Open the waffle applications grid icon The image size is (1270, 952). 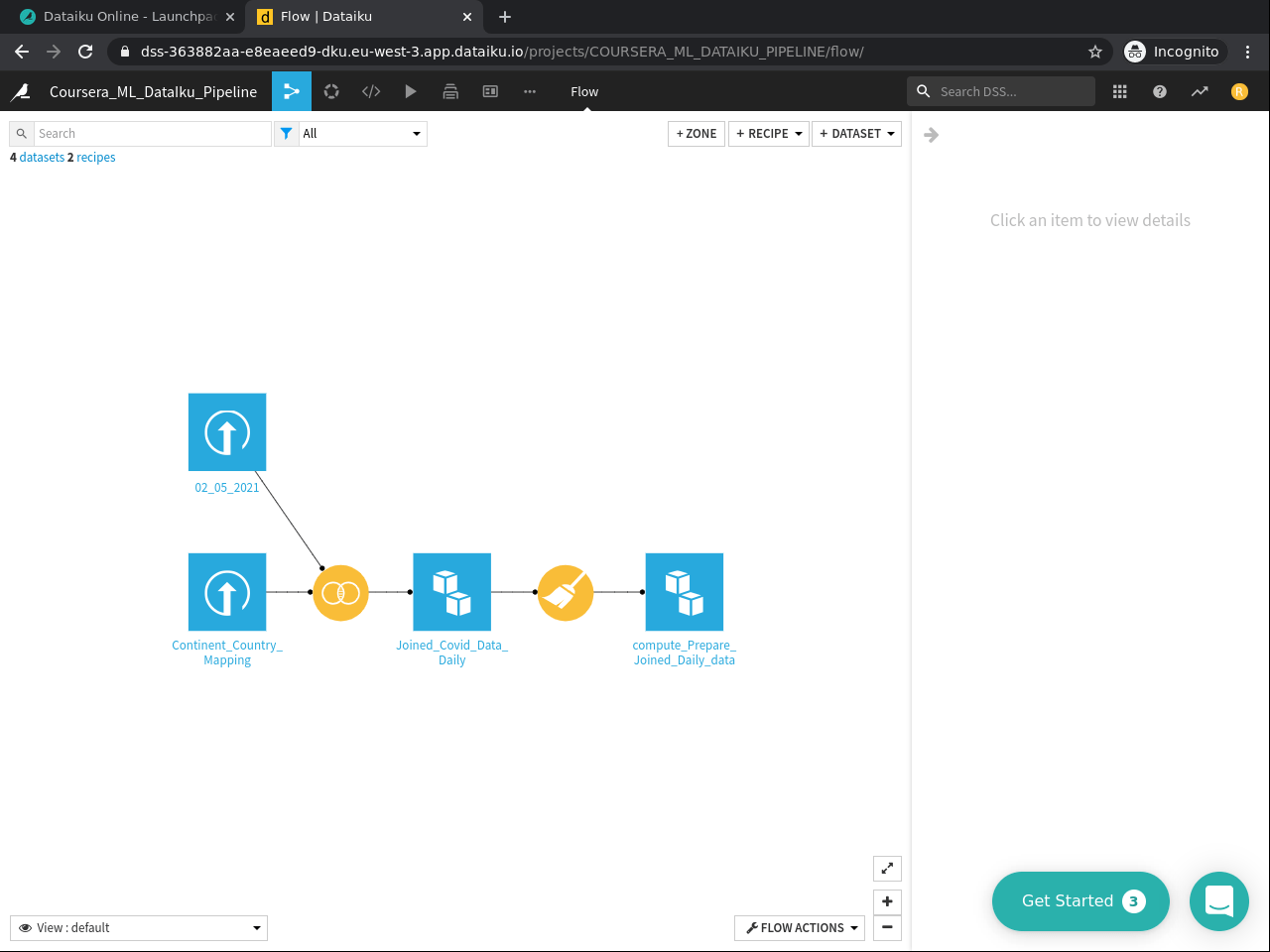[x=1119, y=91]
